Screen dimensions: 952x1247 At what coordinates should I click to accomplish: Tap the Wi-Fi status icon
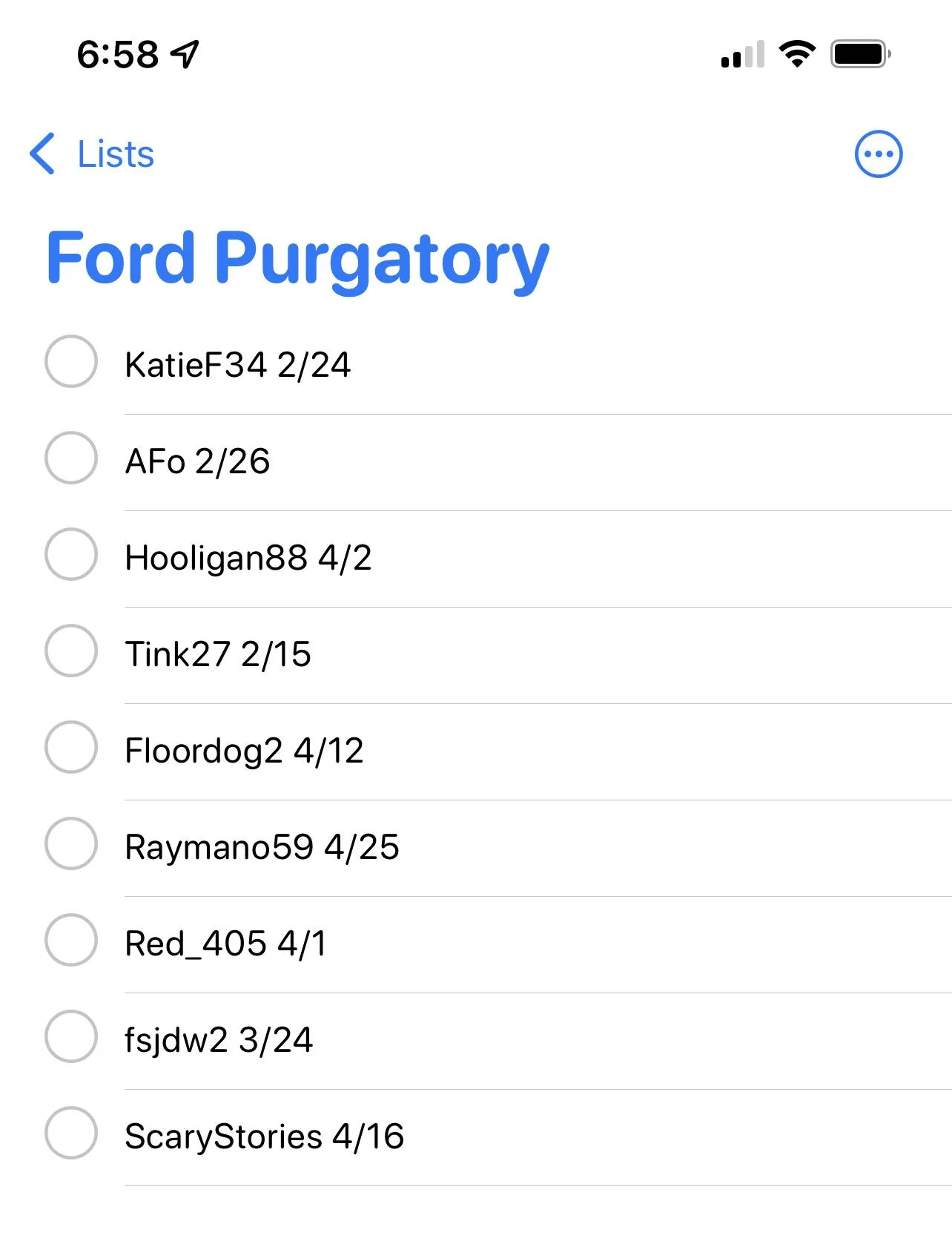(797, 54)
